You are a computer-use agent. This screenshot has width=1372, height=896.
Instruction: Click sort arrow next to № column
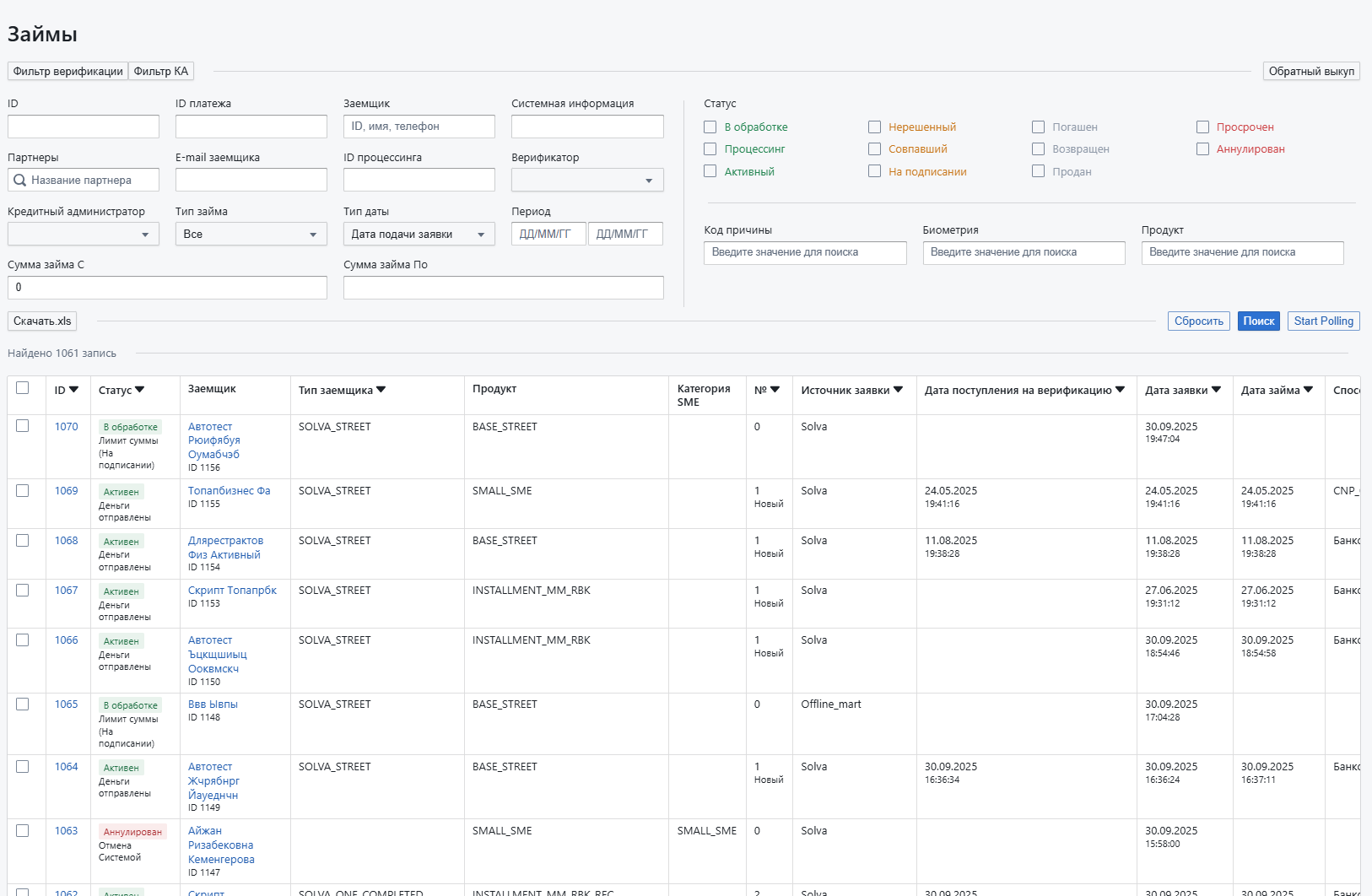click(x=775, y=390)
